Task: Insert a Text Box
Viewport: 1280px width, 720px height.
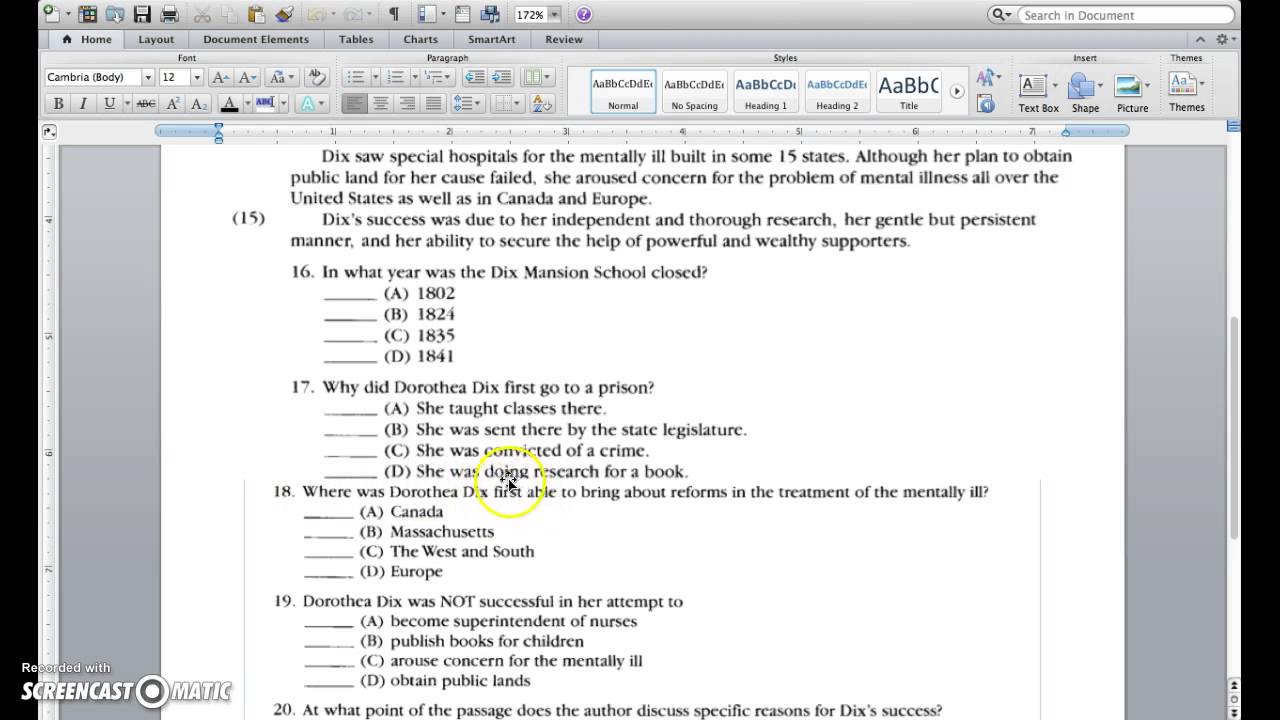Action: [1038, 93]
